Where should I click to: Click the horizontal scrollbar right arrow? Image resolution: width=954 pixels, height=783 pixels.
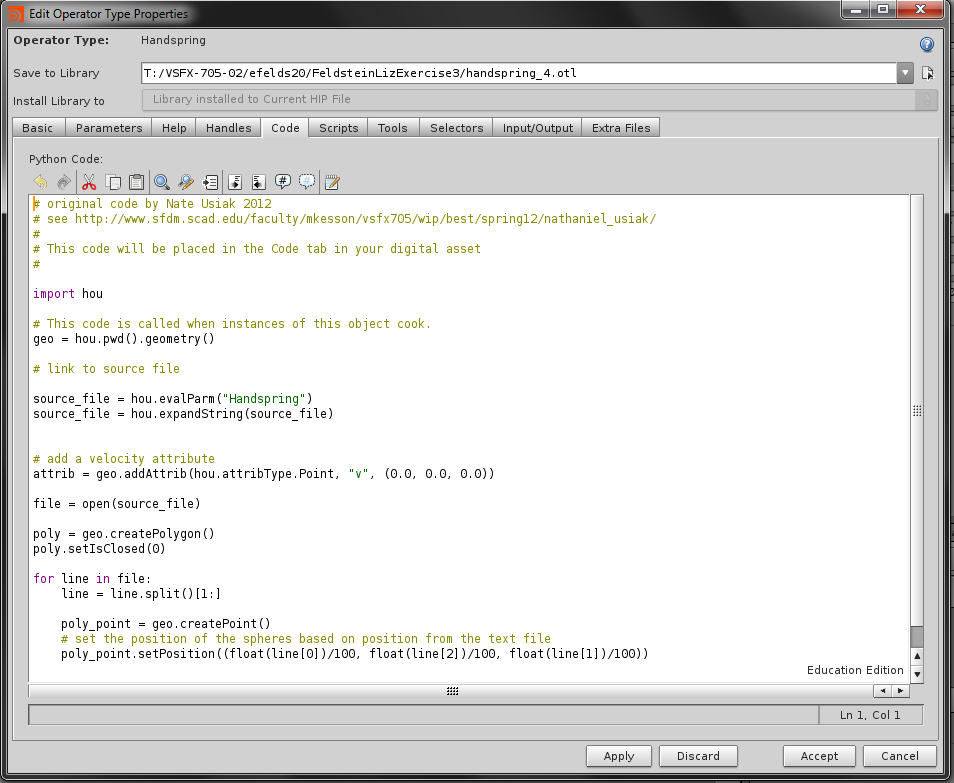click(899, 690)
